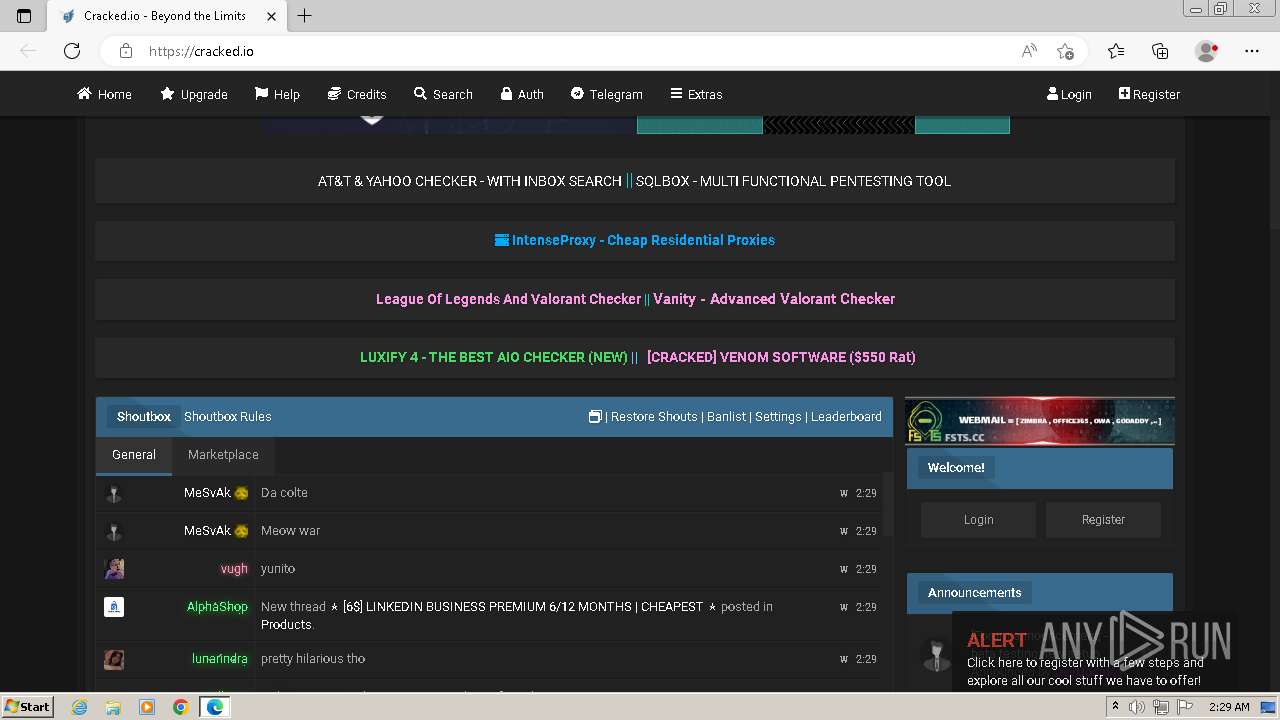Click Login button in Welcome panel
1280x720 pixels.
pos(978,520)
